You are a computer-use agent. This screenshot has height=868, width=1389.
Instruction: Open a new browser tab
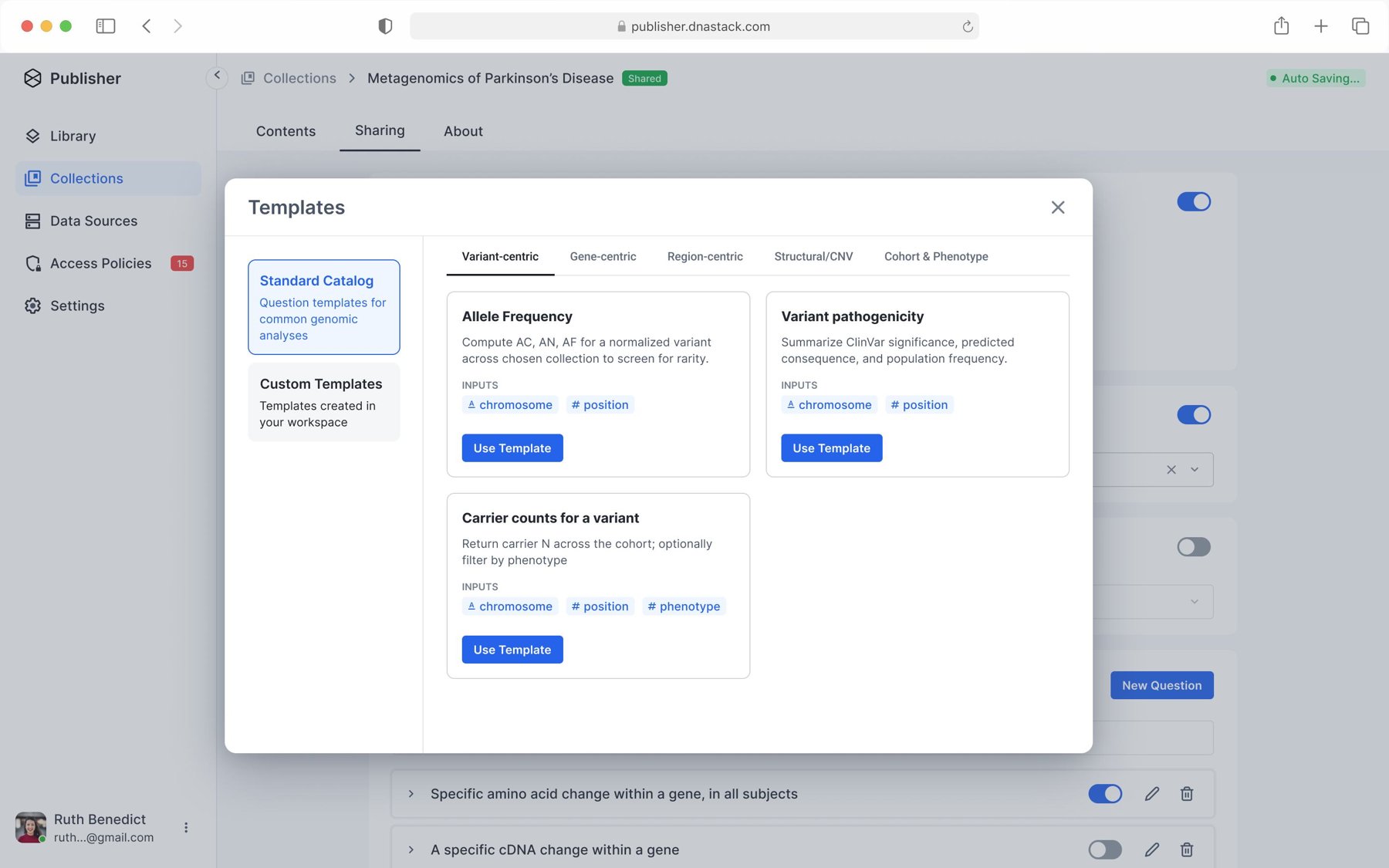click(1321, 26)
